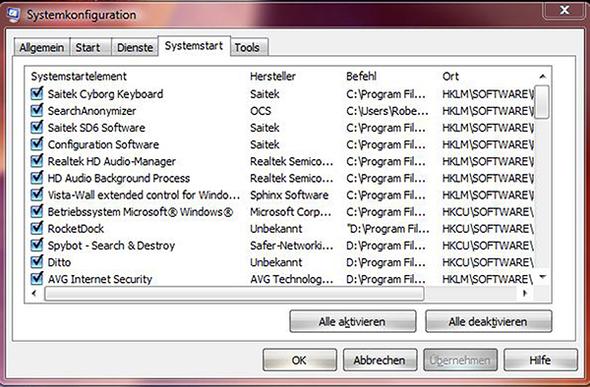Click the Alle deaktivieren button
Viewport: 590px width, 387px height.
pyautogui.click(x=488, y=322)
